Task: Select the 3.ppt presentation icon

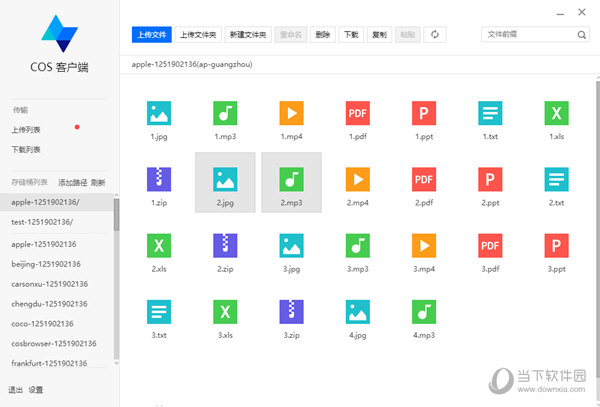Action: pyautogui.click(x=557, y=246)
